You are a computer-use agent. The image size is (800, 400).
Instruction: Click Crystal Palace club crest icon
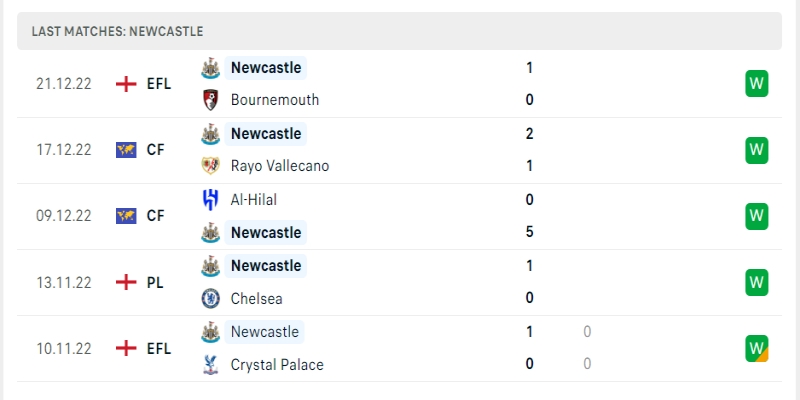point(211,364)
